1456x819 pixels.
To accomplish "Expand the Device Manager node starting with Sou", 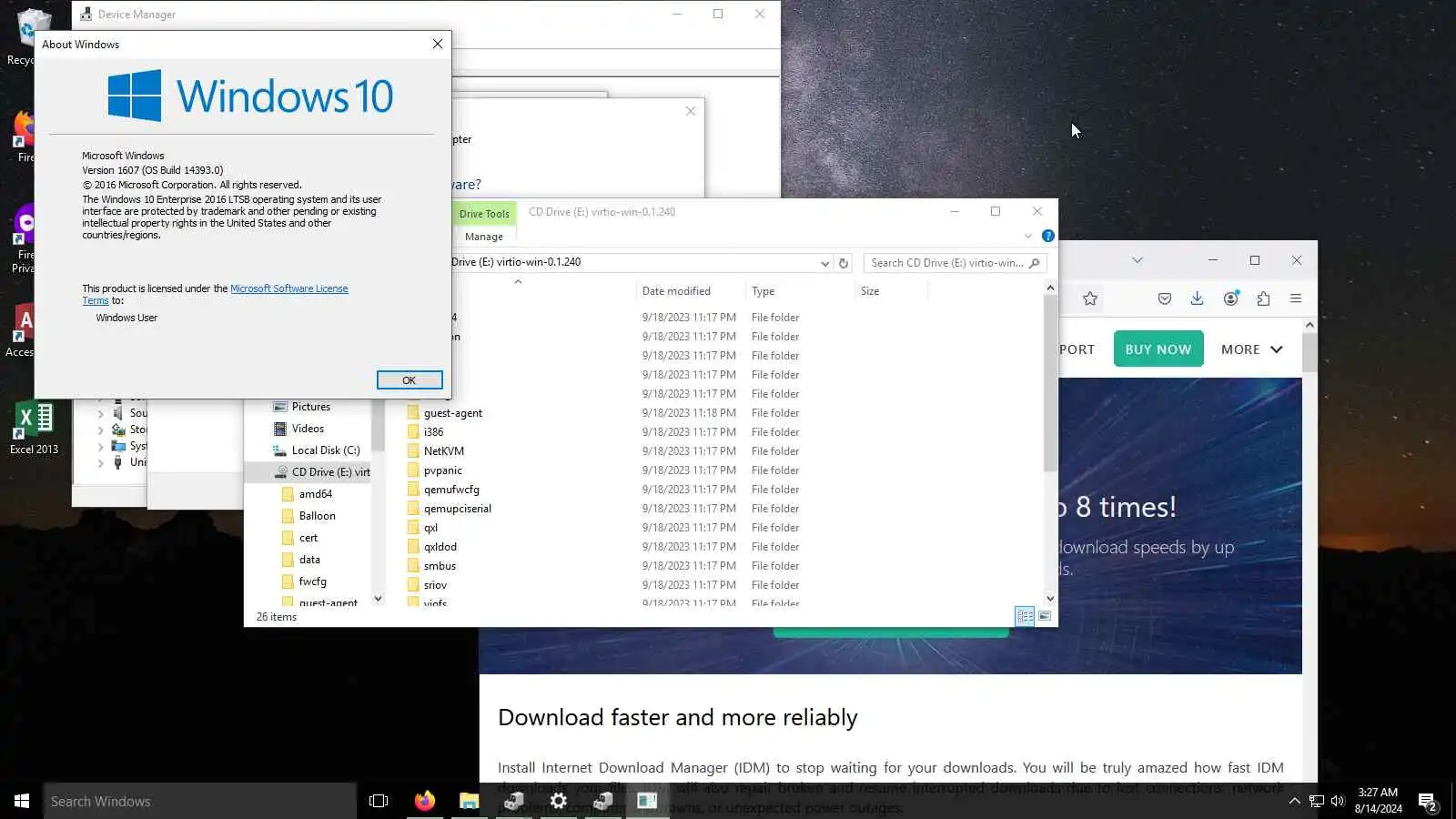I will click(x=100, y=413).
